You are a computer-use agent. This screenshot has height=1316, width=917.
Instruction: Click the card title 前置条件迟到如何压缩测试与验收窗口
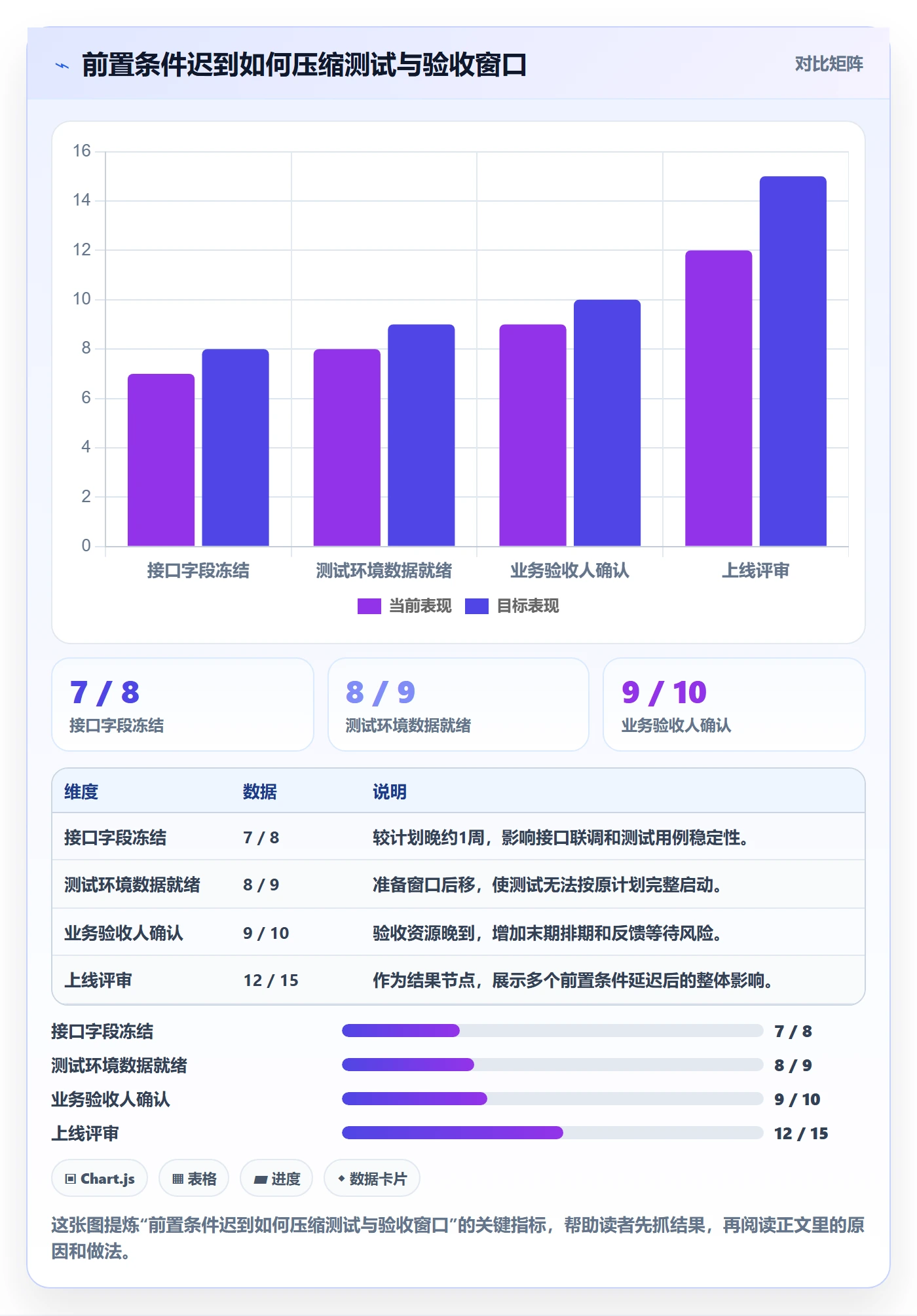tap(304, 65)
